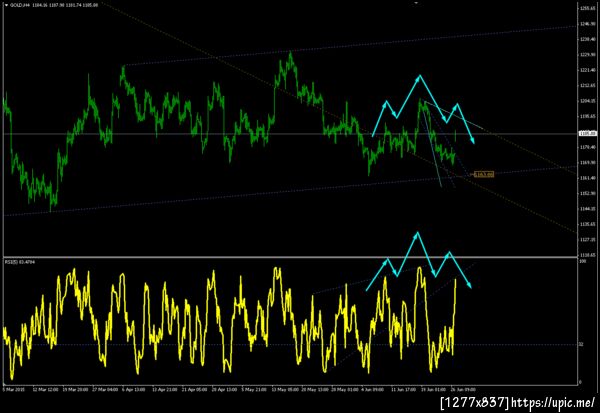Click the '11 Jun 17:00' time axis label
Image resolution: width=600 pixels, height=413 pixels.
click(403, 389)
